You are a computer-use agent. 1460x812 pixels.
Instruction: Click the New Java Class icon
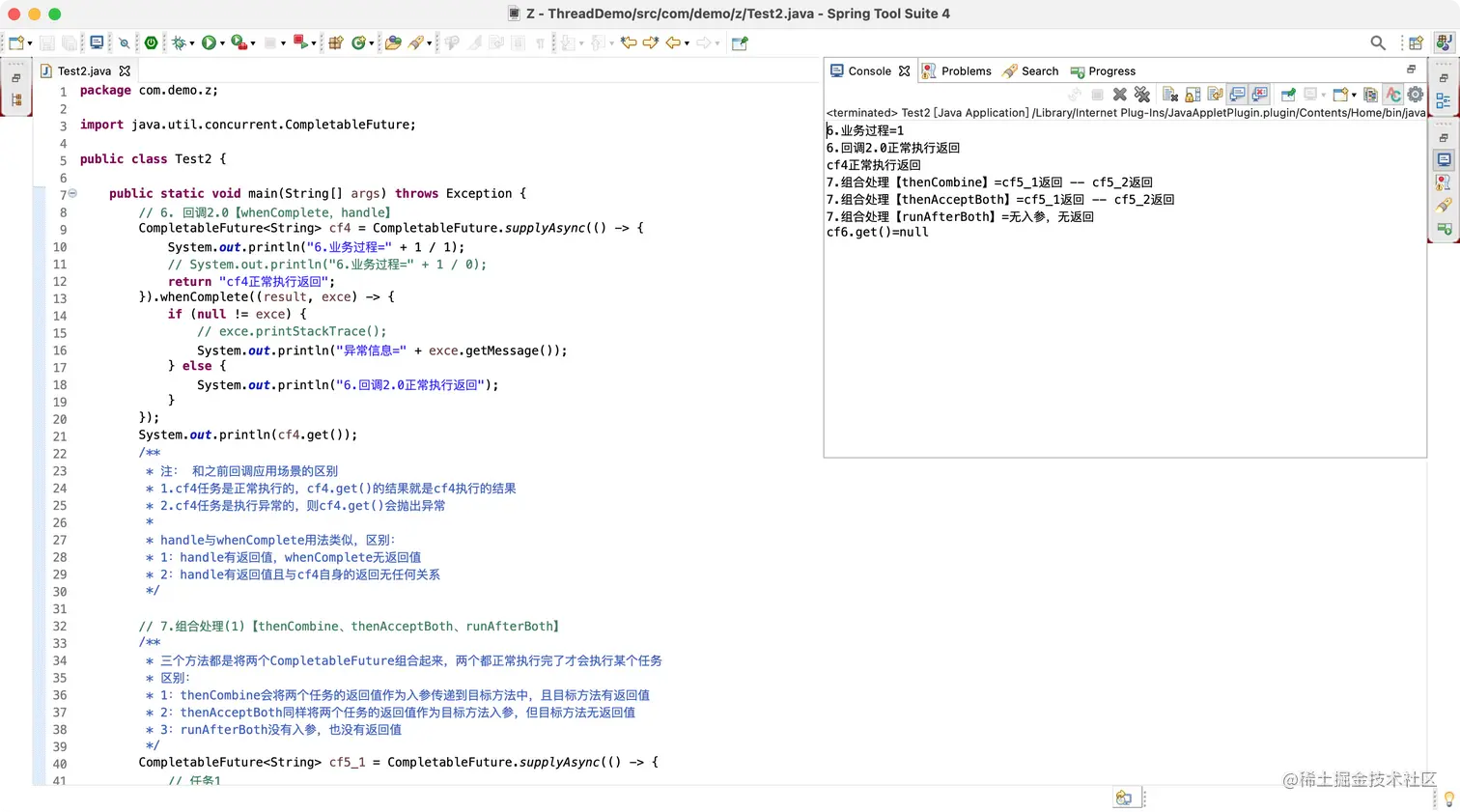[358, 42]
